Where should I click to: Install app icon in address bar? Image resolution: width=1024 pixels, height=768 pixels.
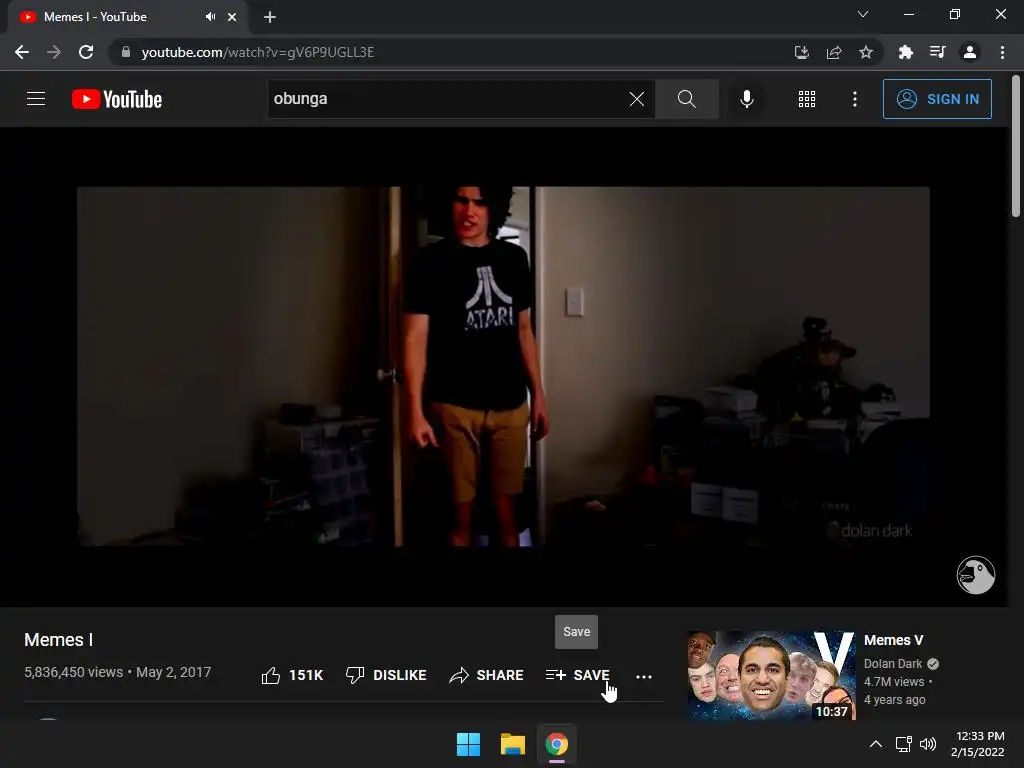pyautogui.click(x=801, y=52)
